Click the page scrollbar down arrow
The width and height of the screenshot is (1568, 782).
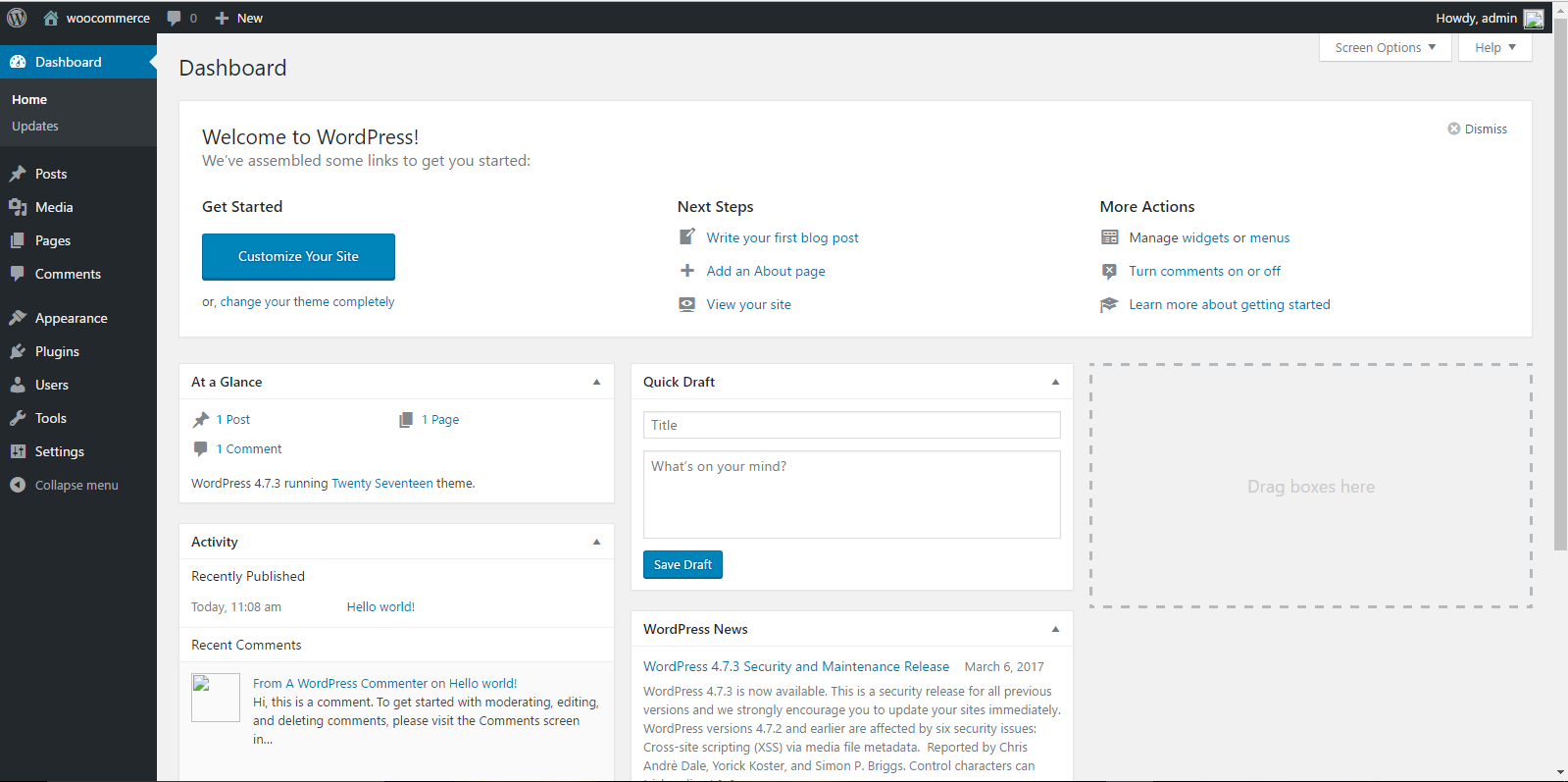pos(1560,772)
